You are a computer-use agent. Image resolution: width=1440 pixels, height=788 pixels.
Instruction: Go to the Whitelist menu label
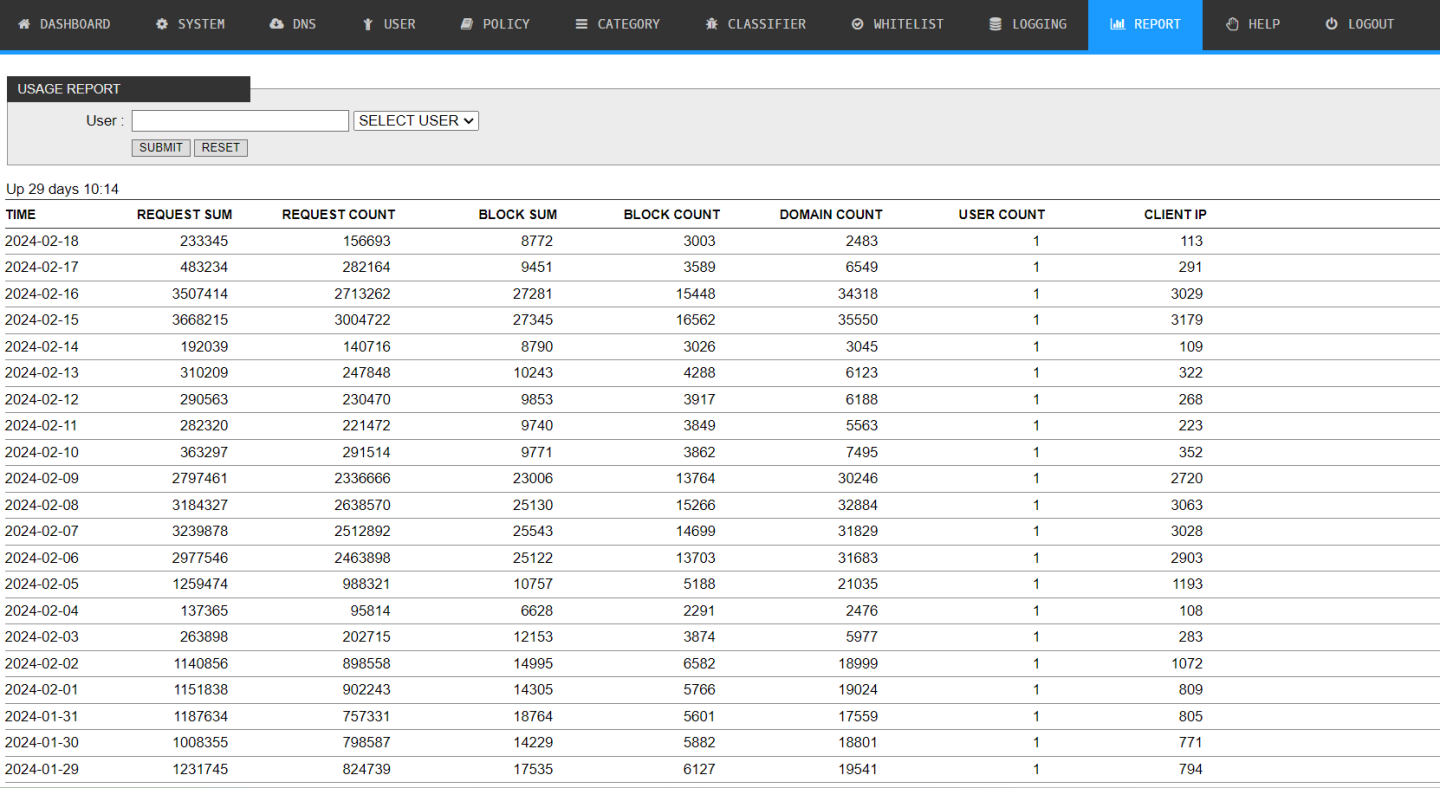908,24
